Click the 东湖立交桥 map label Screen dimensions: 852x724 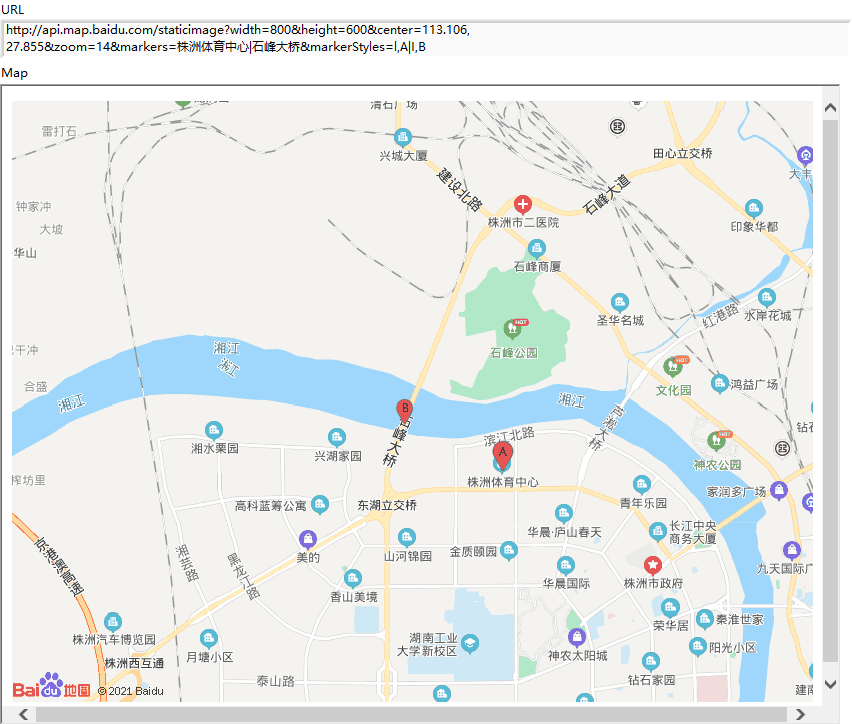(387, 505)
